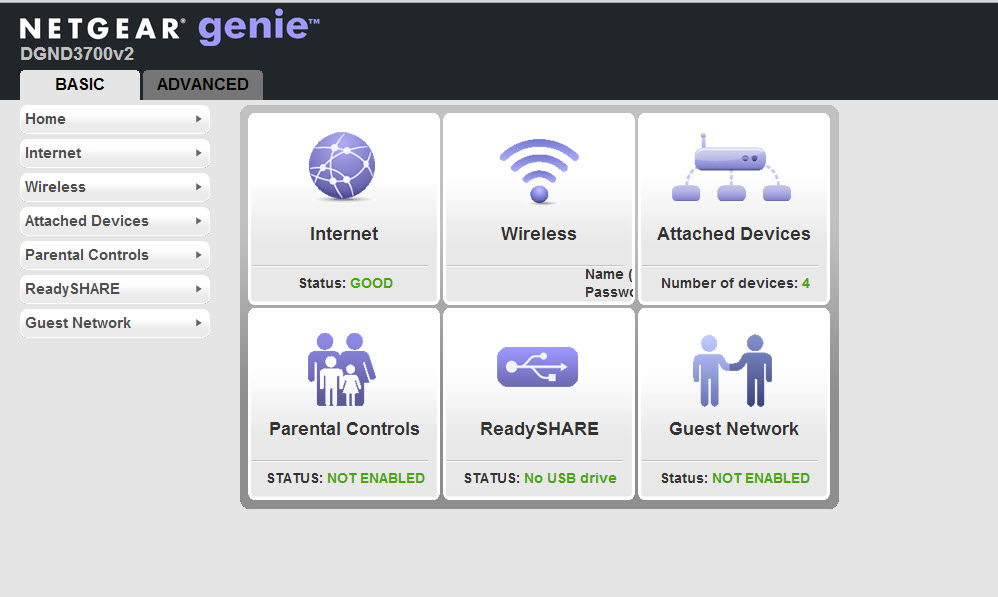Click the Parental Controls tile title
Viewport: 998px width, 597px height.
(344, 428)
